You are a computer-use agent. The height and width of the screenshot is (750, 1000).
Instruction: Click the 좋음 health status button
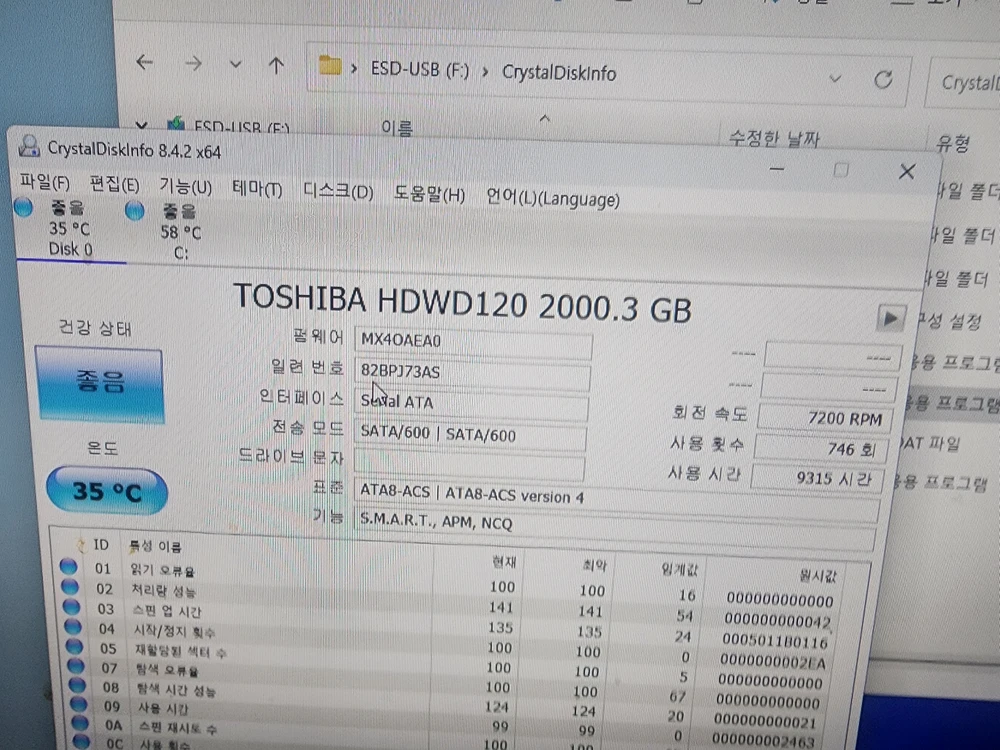pos(100,384)
